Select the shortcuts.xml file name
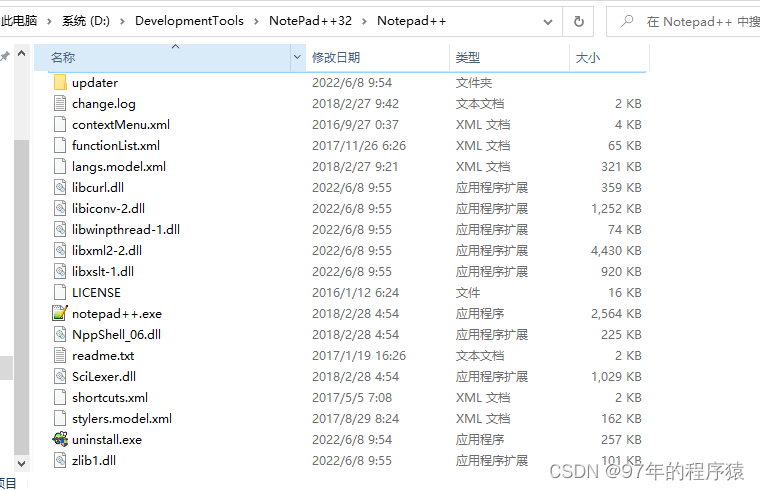The image size is (760, 490). coord(110,397)
